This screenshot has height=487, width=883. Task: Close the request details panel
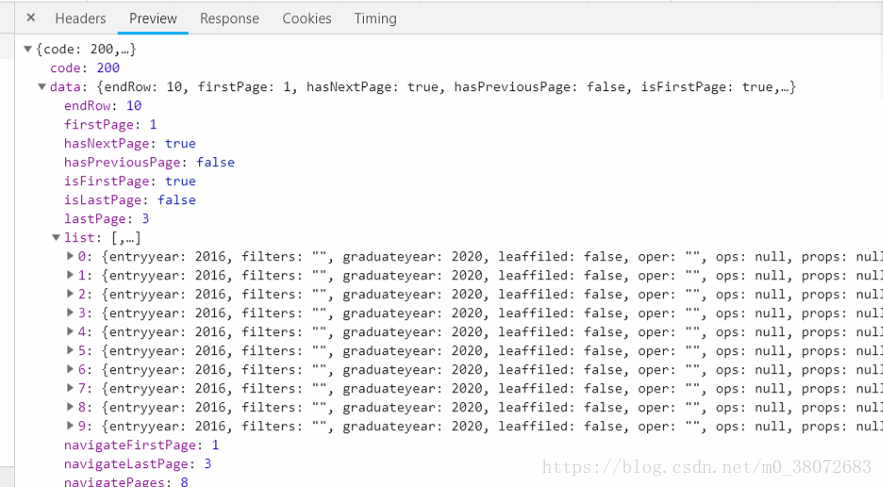[x=31, y=18]
